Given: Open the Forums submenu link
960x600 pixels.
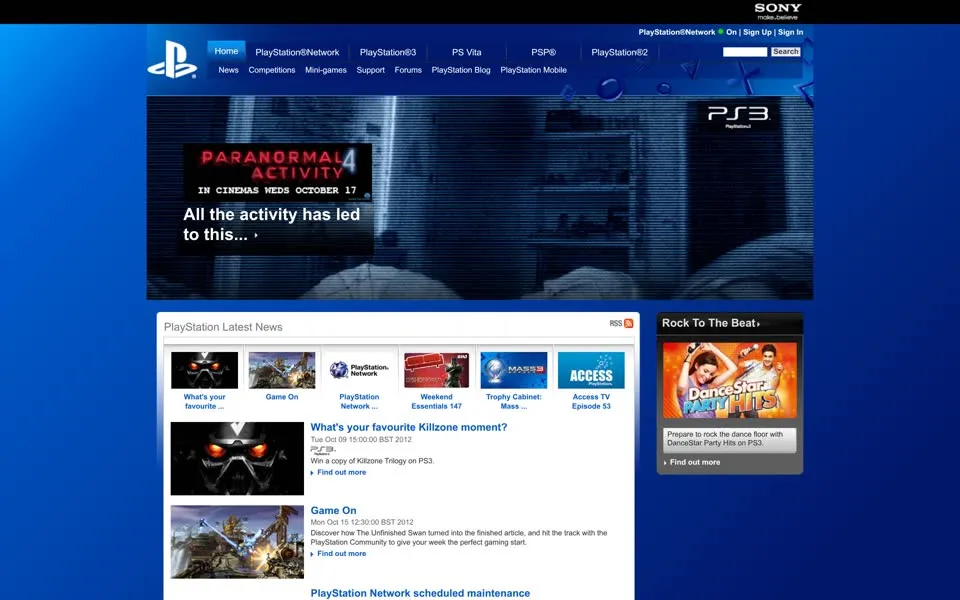Looking at the screenshot, I should pyautogui.click(x=408, y=70).
